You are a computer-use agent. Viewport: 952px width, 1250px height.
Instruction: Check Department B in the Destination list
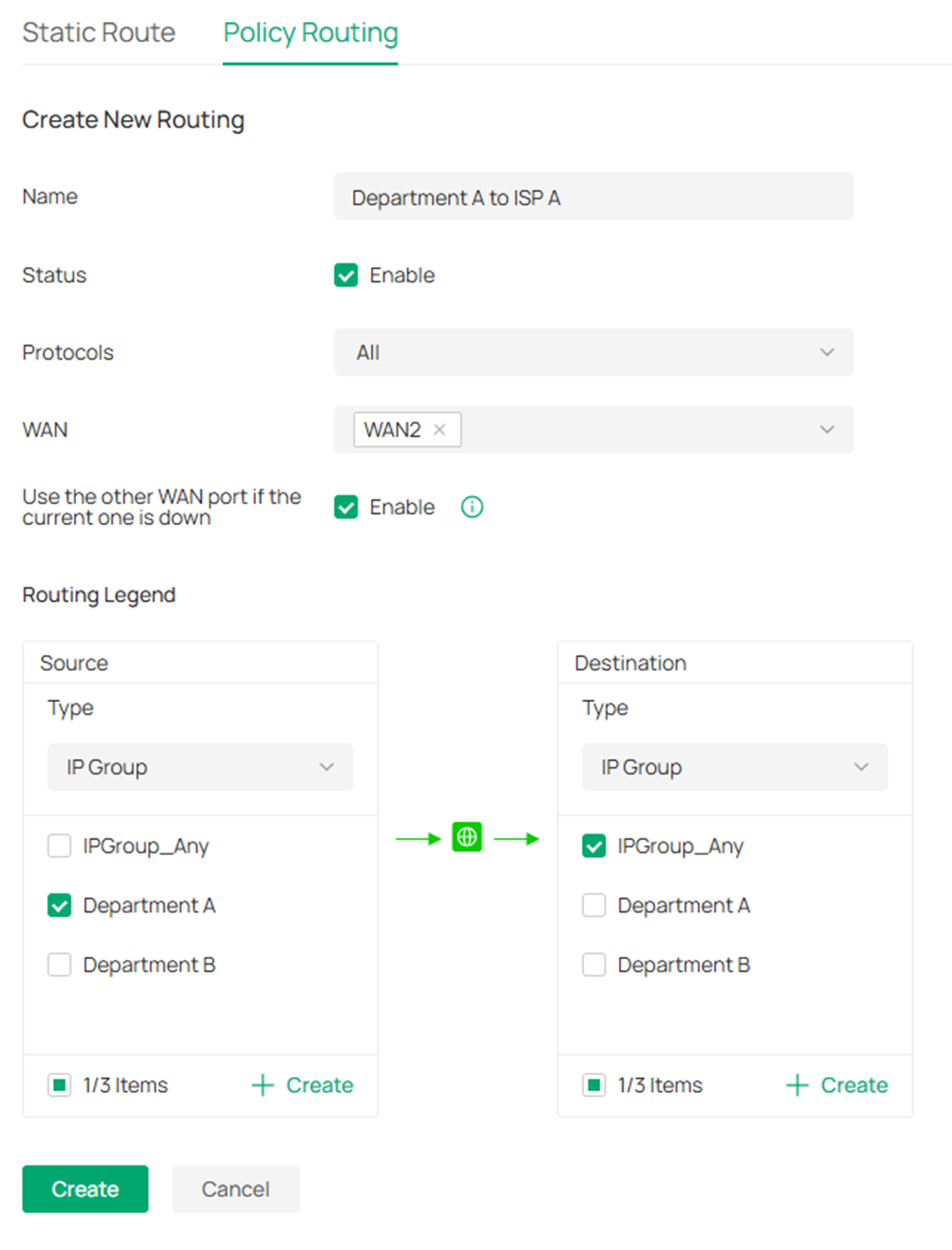click(x=593, y=964)
